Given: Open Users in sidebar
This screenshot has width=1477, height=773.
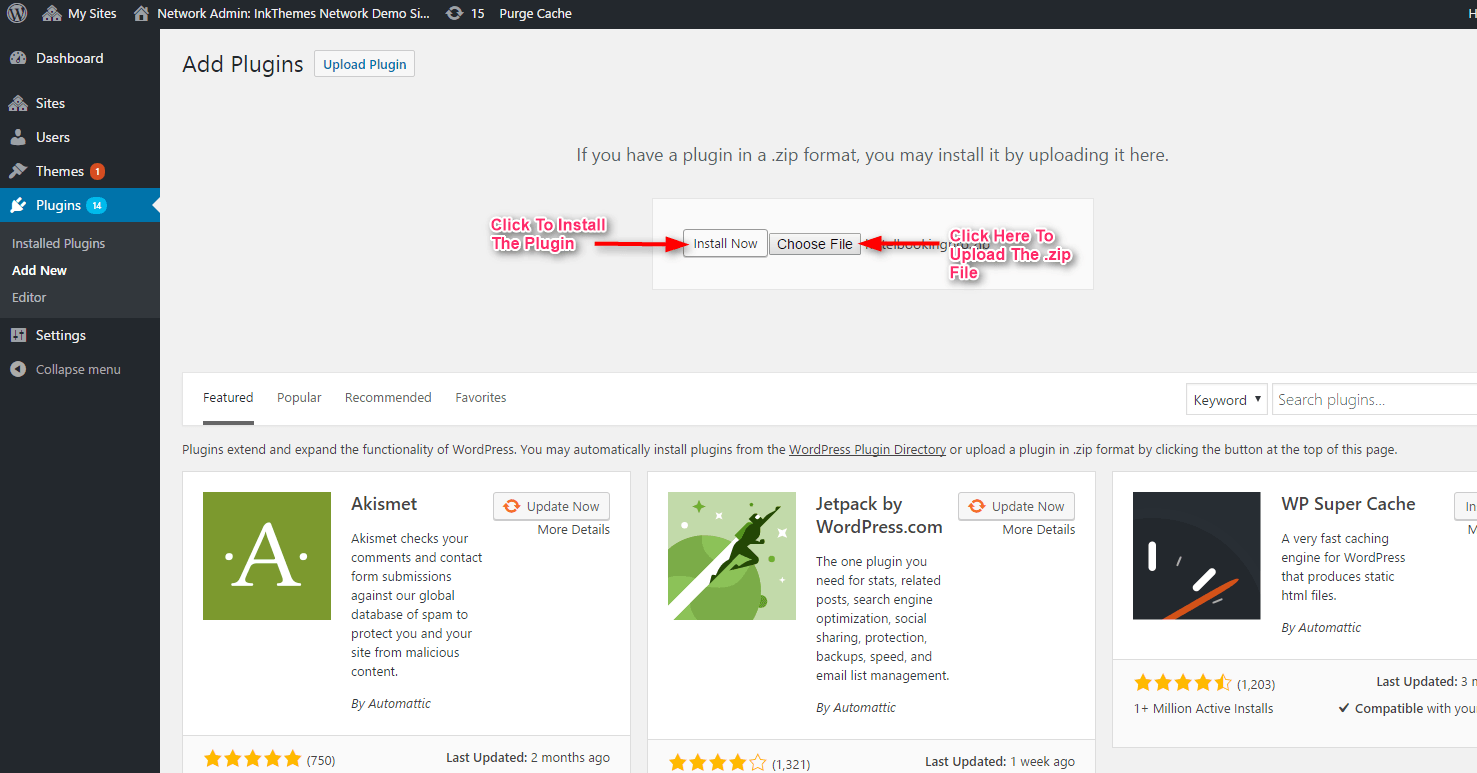Looking at the screenshot, I should (x=53, y=137).
